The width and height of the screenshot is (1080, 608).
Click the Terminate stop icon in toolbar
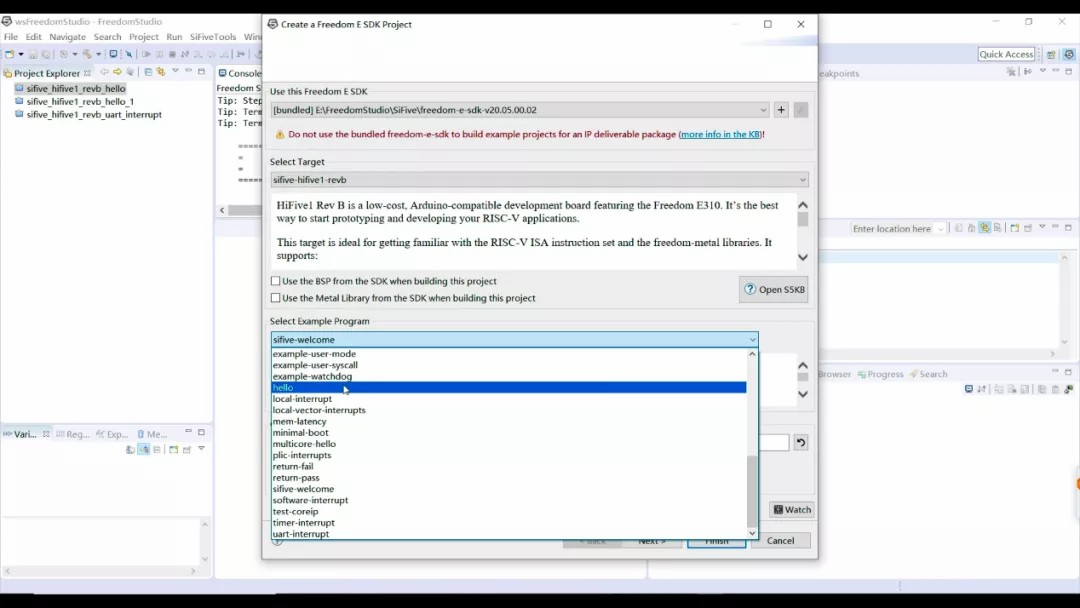click(172, 54)
